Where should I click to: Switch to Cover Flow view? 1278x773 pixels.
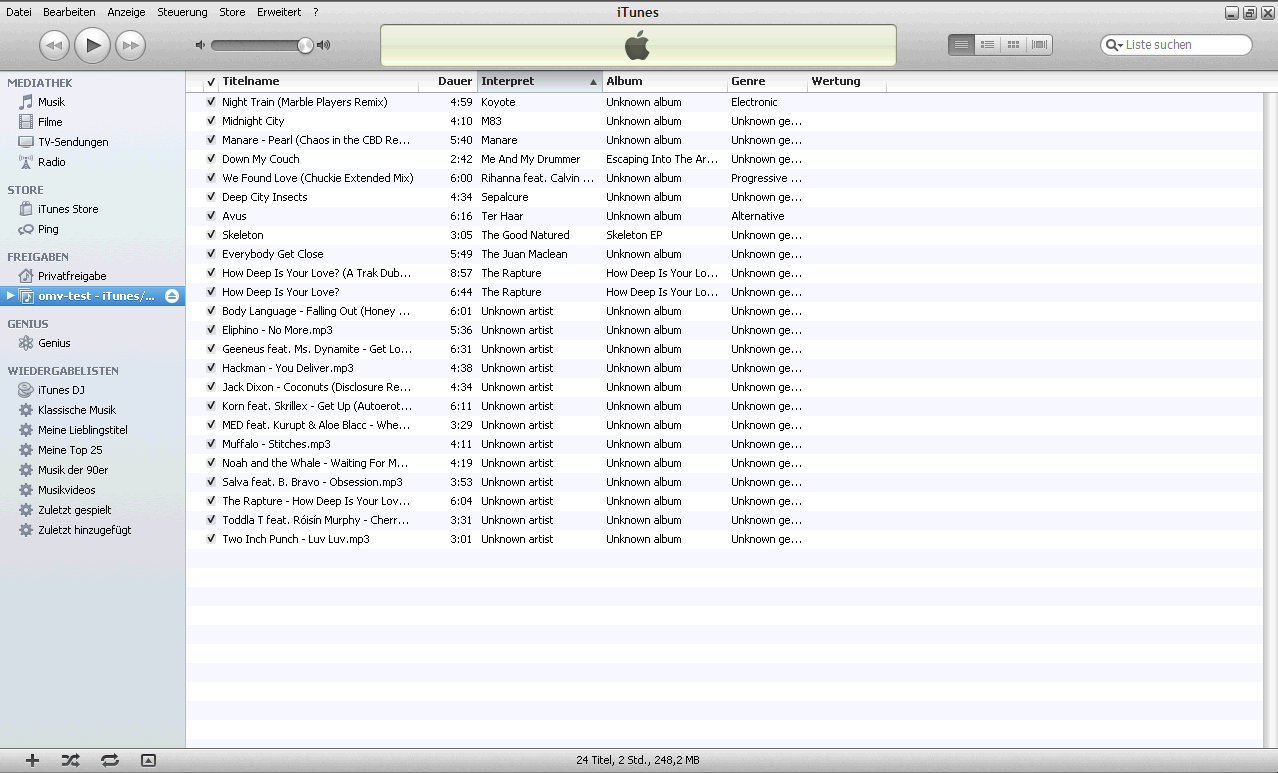click(x=1039, y=45)
